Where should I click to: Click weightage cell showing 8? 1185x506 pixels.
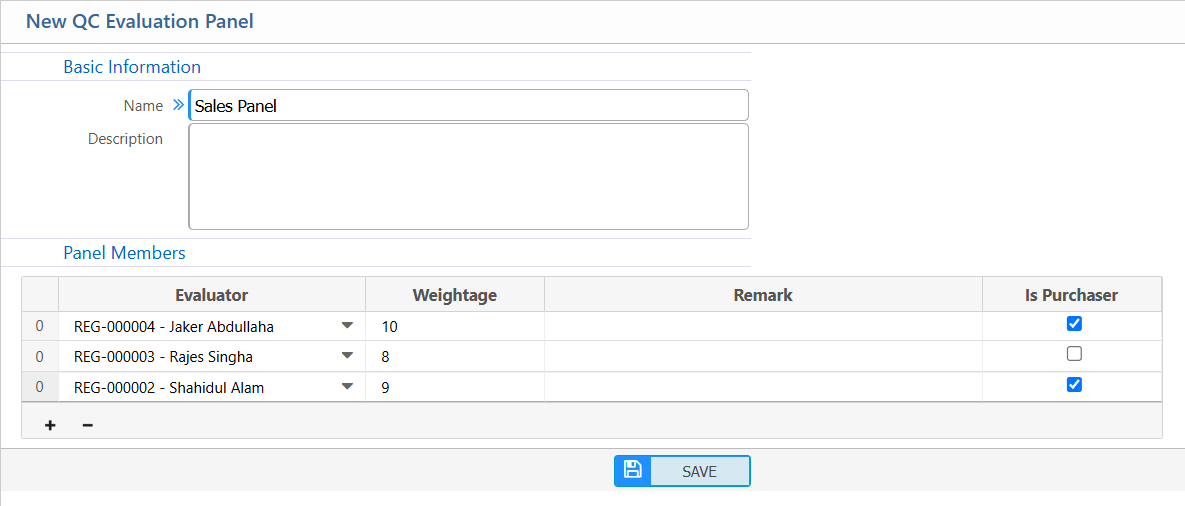point(455,356)
